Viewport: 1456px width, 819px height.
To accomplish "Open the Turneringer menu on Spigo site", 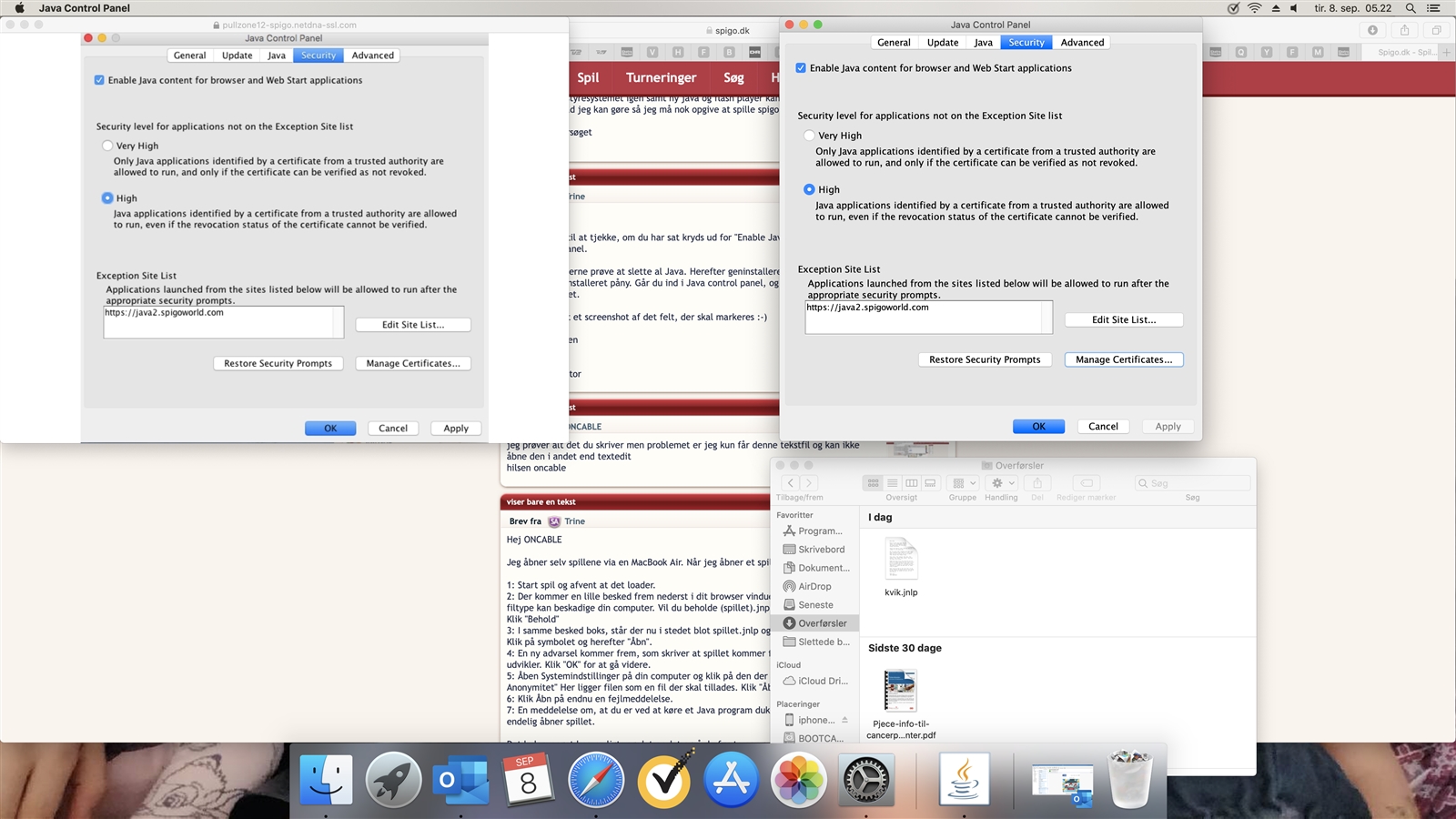I will pyautogui.click(x=661, y=78).
